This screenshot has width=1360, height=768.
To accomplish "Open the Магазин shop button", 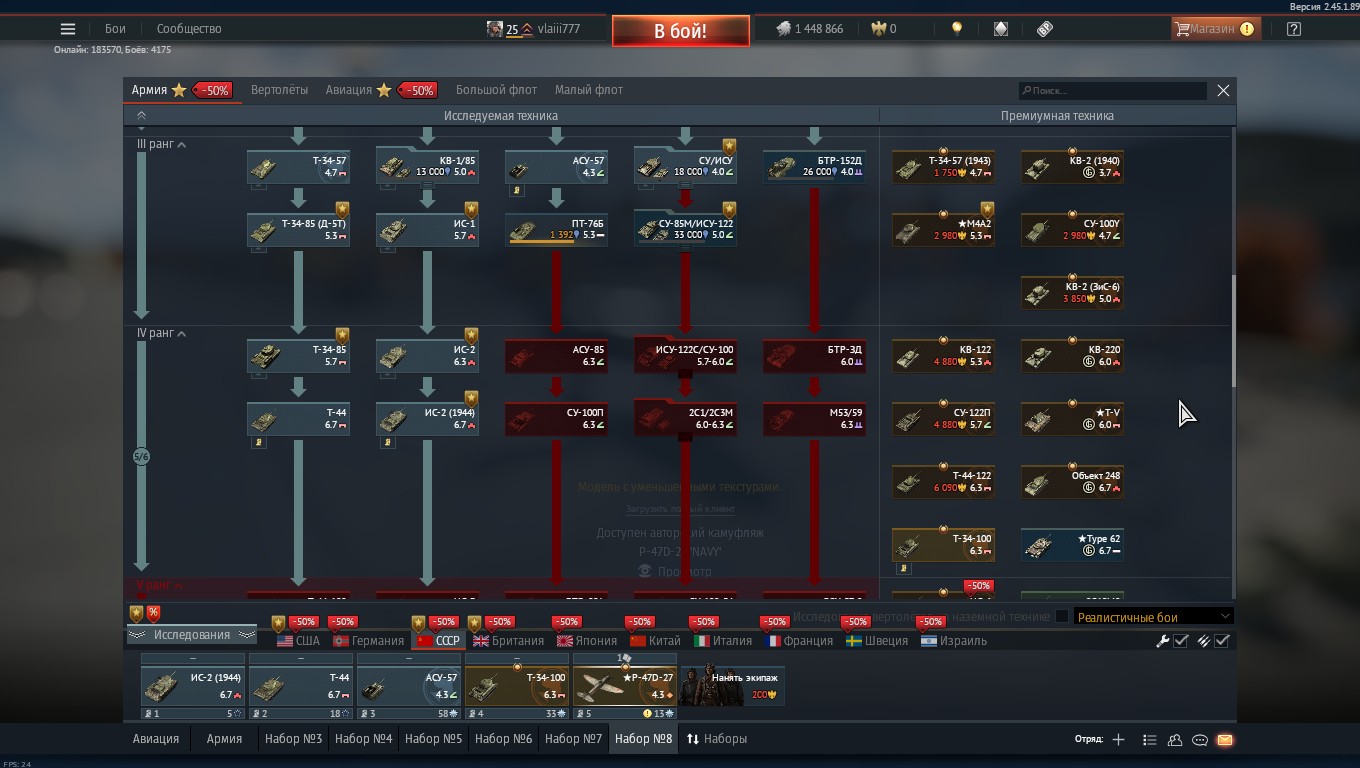I will pos(1214,29).
